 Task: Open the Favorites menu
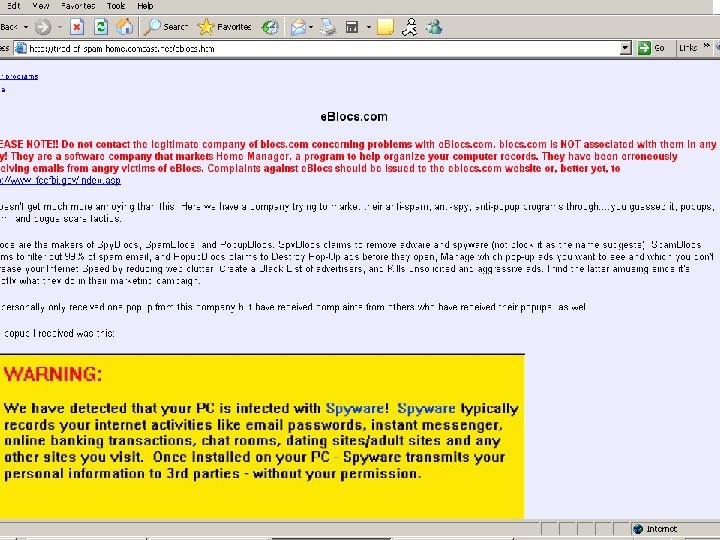pyautogui.click(x=78, y=6)
